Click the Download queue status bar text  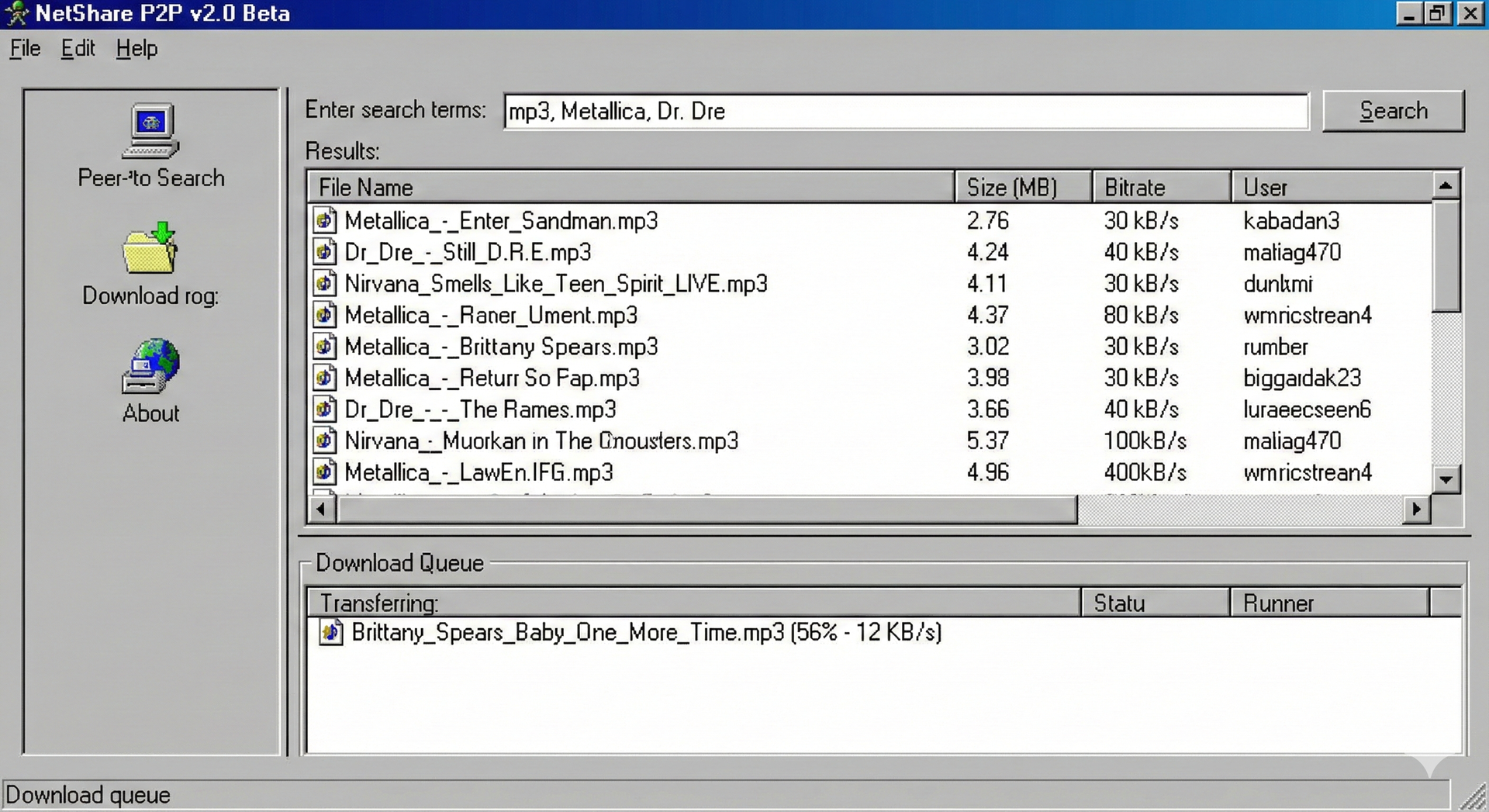(x=88, y=795)
